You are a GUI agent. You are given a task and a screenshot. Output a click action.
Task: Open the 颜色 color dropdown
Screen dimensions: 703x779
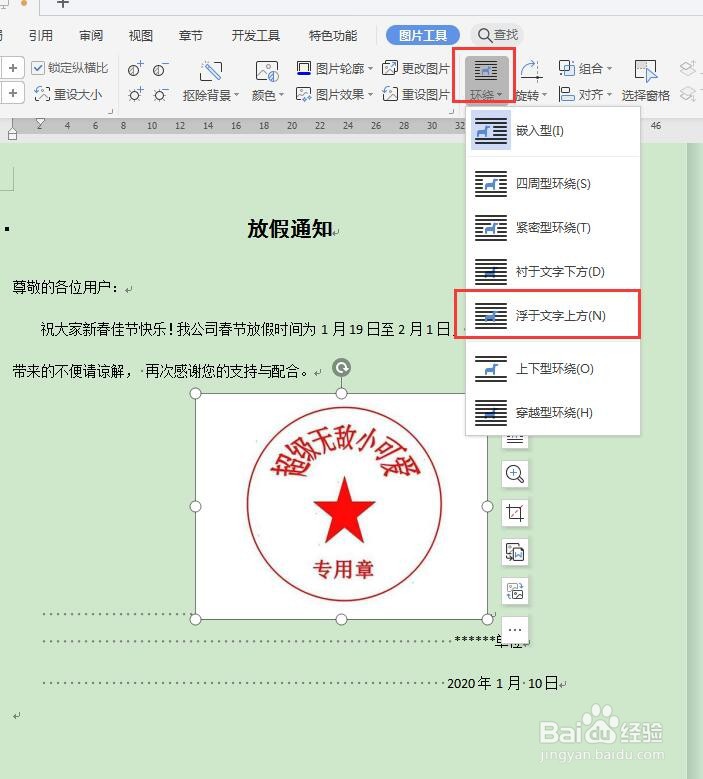click(267, 95)
